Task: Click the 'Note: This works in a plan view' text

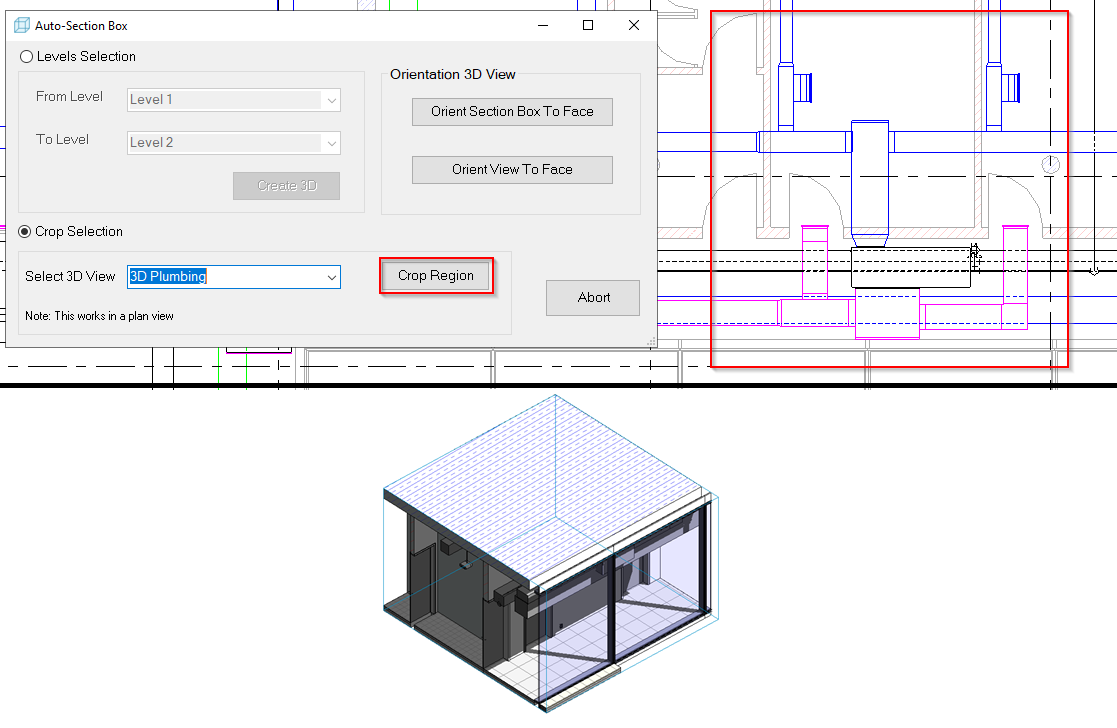Action: 99,316
